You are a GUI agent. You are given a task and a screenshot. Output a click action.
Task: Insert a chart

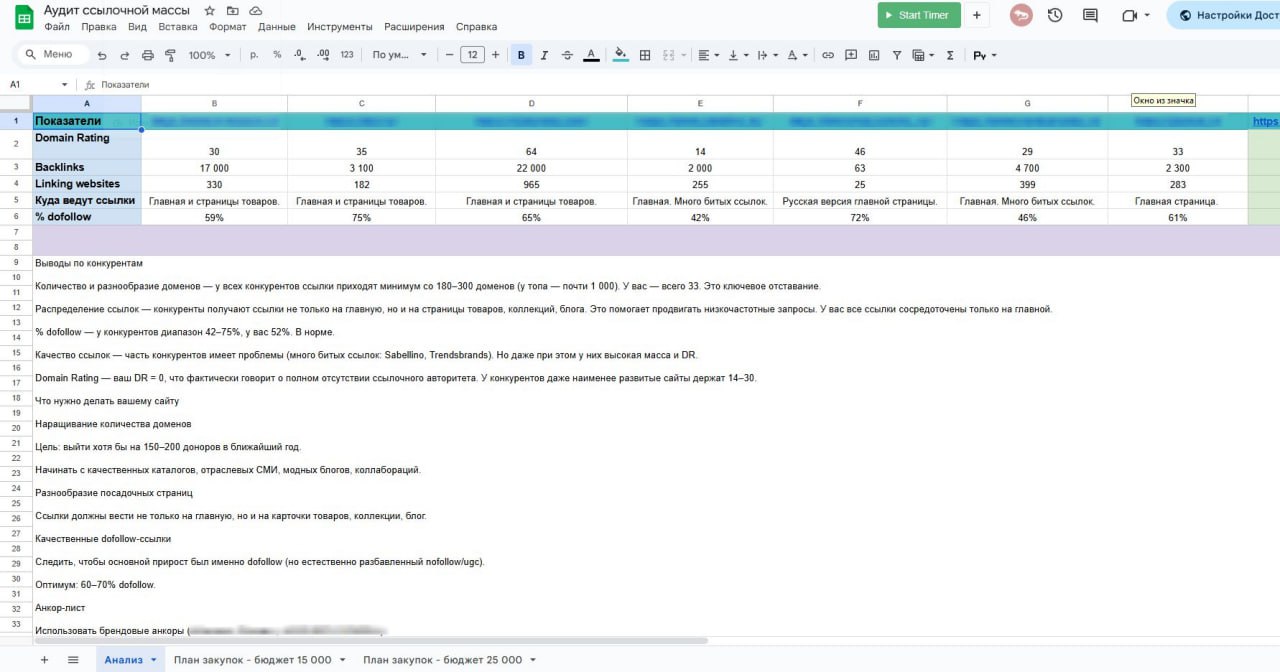[x=873, y=55]
